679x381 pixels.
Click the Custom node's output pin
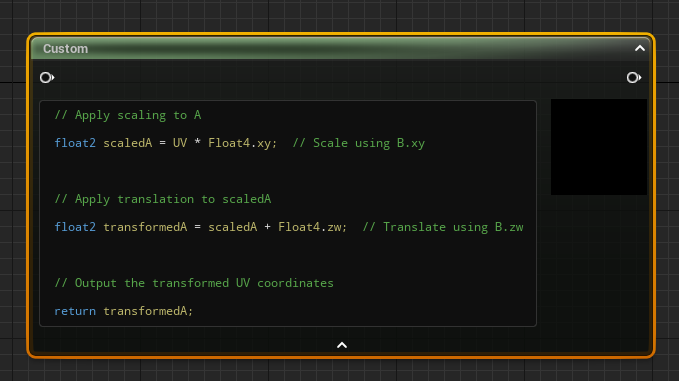pos(634,77)
